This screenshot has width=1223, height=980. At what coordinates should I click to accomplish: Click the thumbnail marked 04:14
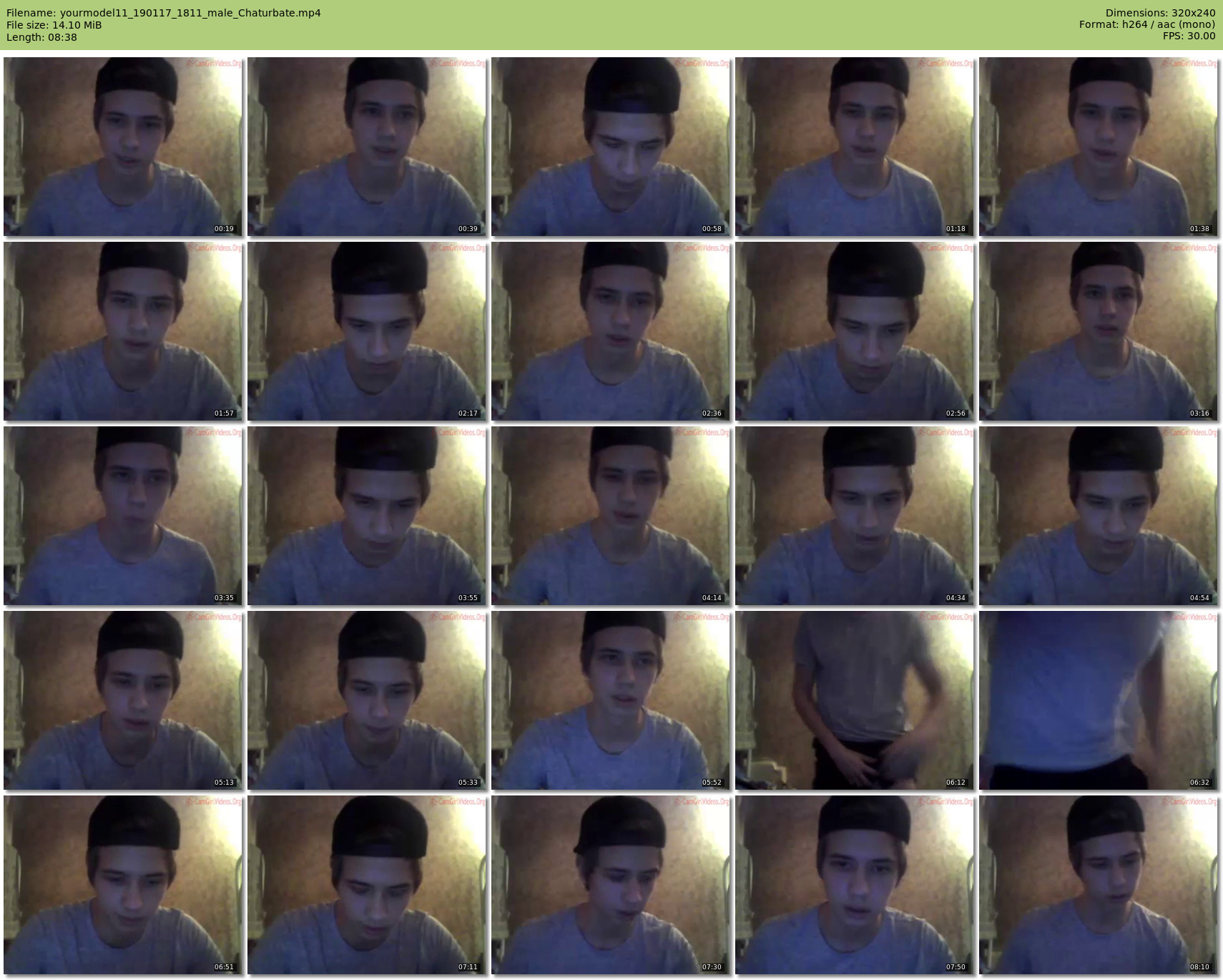611,516
